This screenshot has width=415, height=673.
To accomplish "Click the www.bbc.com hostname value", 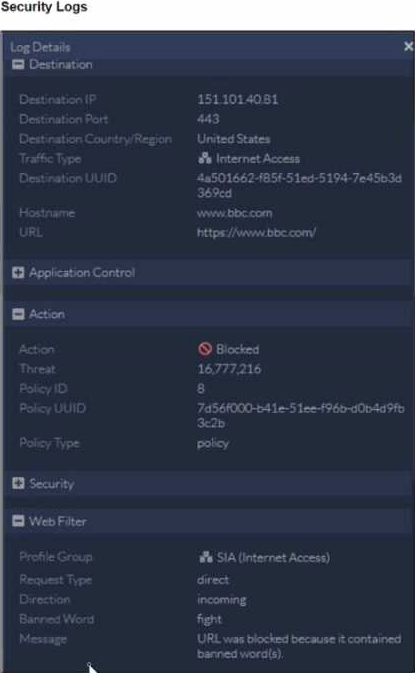I will (x=234, y=212).
